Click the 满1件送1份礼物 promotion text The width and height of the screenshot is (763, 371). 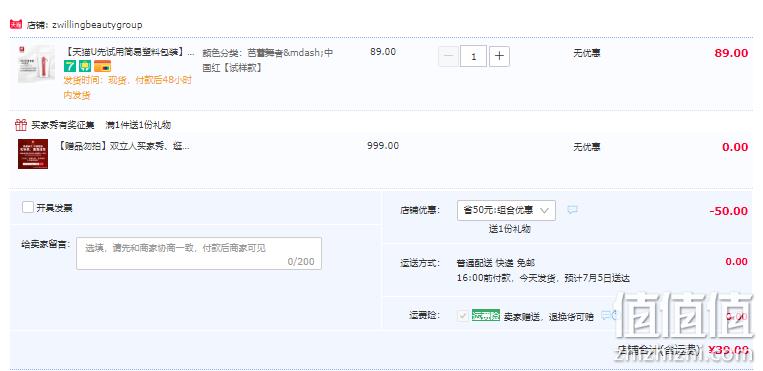pyautogui.click(x=138, y=125)
